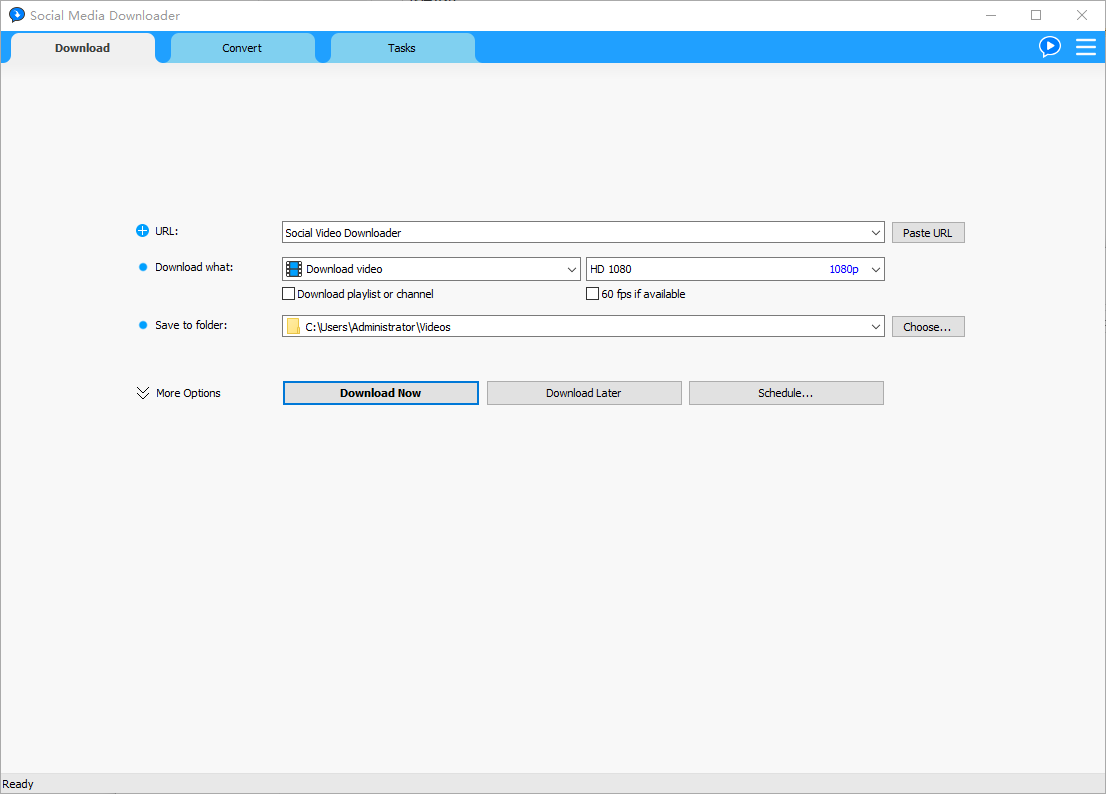Click the chat support icon near the menu

1050,46
